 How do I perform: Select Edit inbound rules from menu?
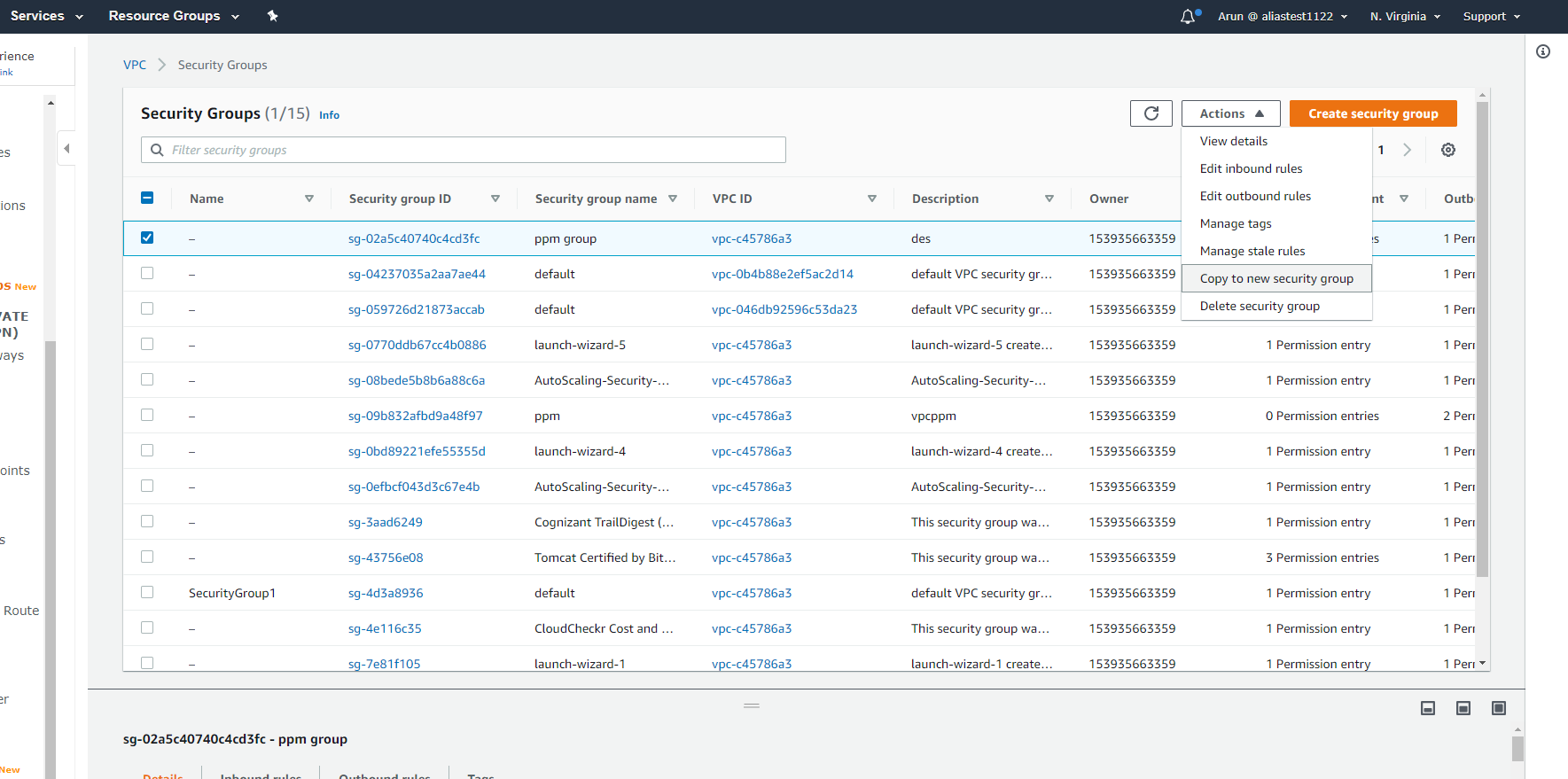click(1251, 168)
